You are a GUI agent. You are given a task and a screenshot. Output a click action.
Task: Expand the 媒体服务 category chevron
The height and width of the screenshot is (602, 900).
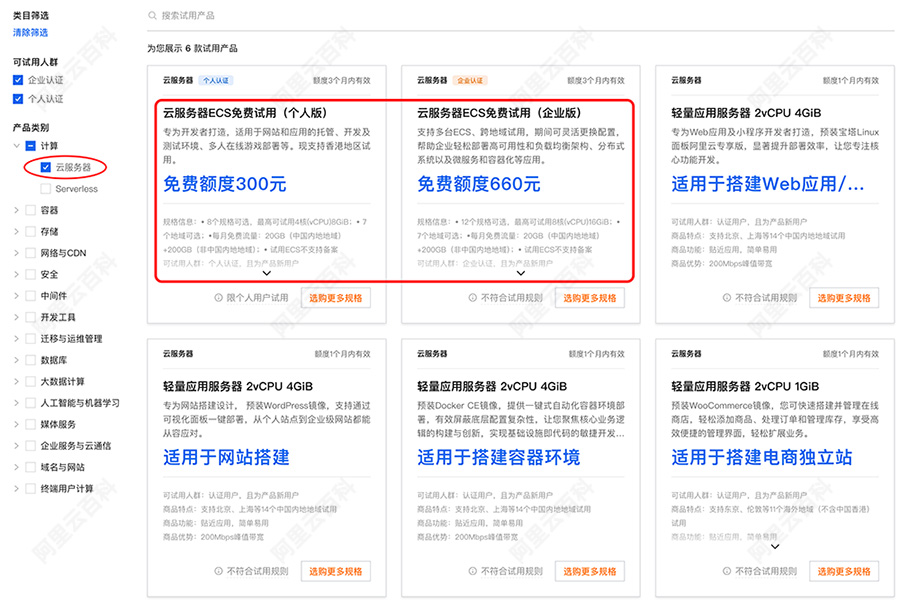pyautogui.click(x=17, y=424)
